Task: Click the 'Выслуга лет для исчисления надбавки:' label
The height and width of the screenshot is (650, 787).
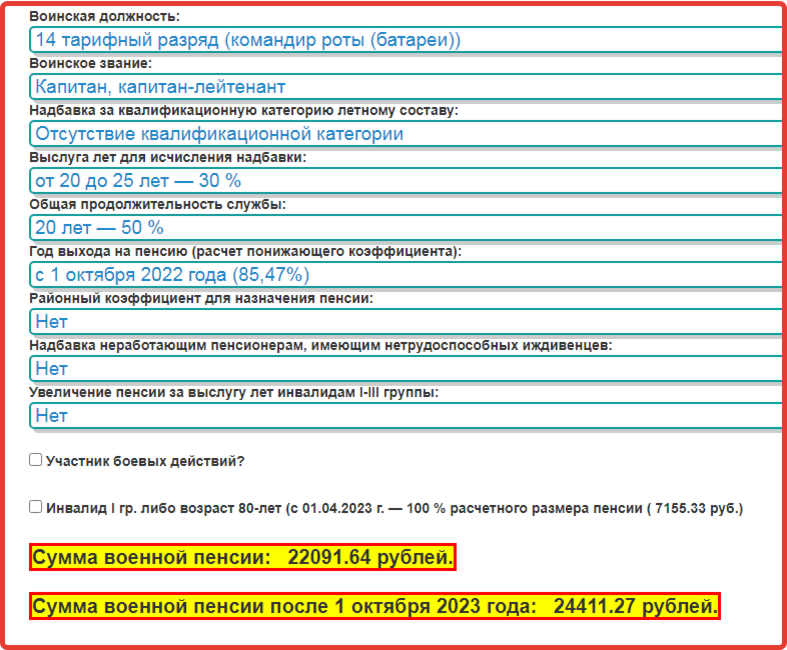Action: [168, 157]
